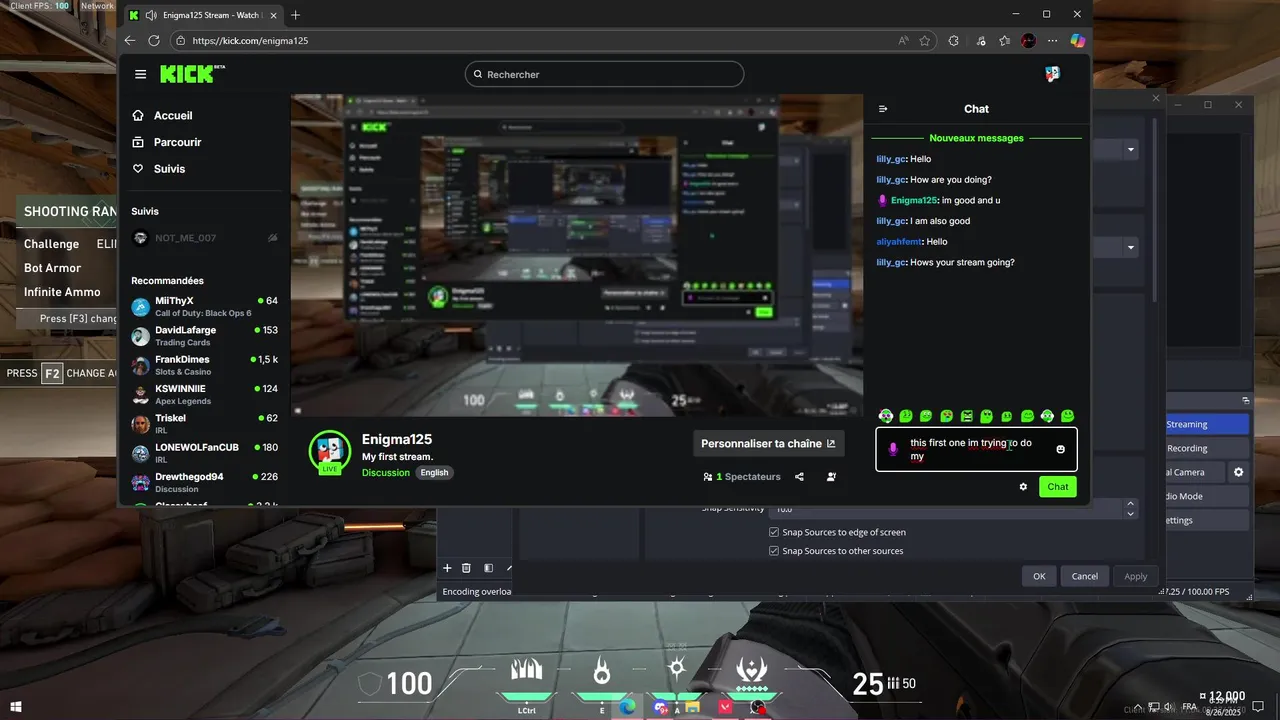
Task: Click the OBS Recording button
Action: [x=1206, y=448]
